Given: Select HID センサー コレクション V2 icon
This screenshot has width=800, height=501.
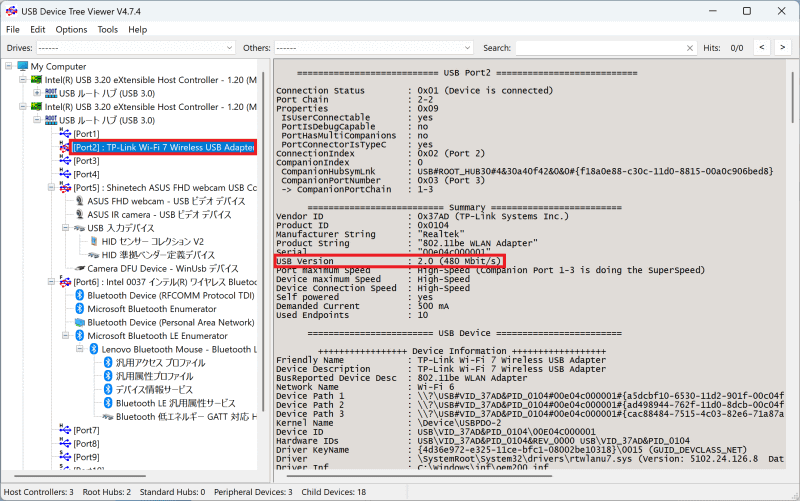Looking at the screenshot, I should point(93,241).
